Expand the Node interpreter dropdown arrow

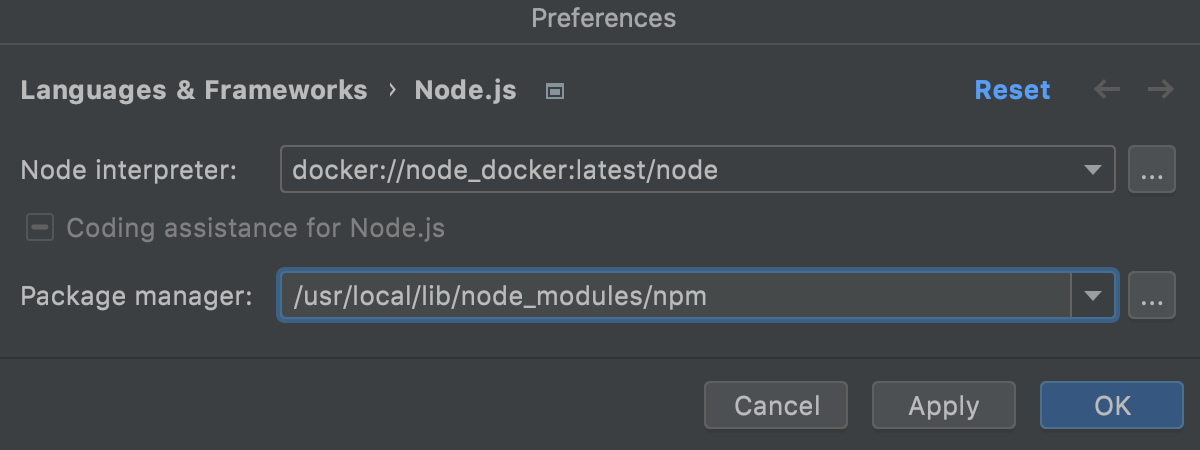tap(1092, 170)
